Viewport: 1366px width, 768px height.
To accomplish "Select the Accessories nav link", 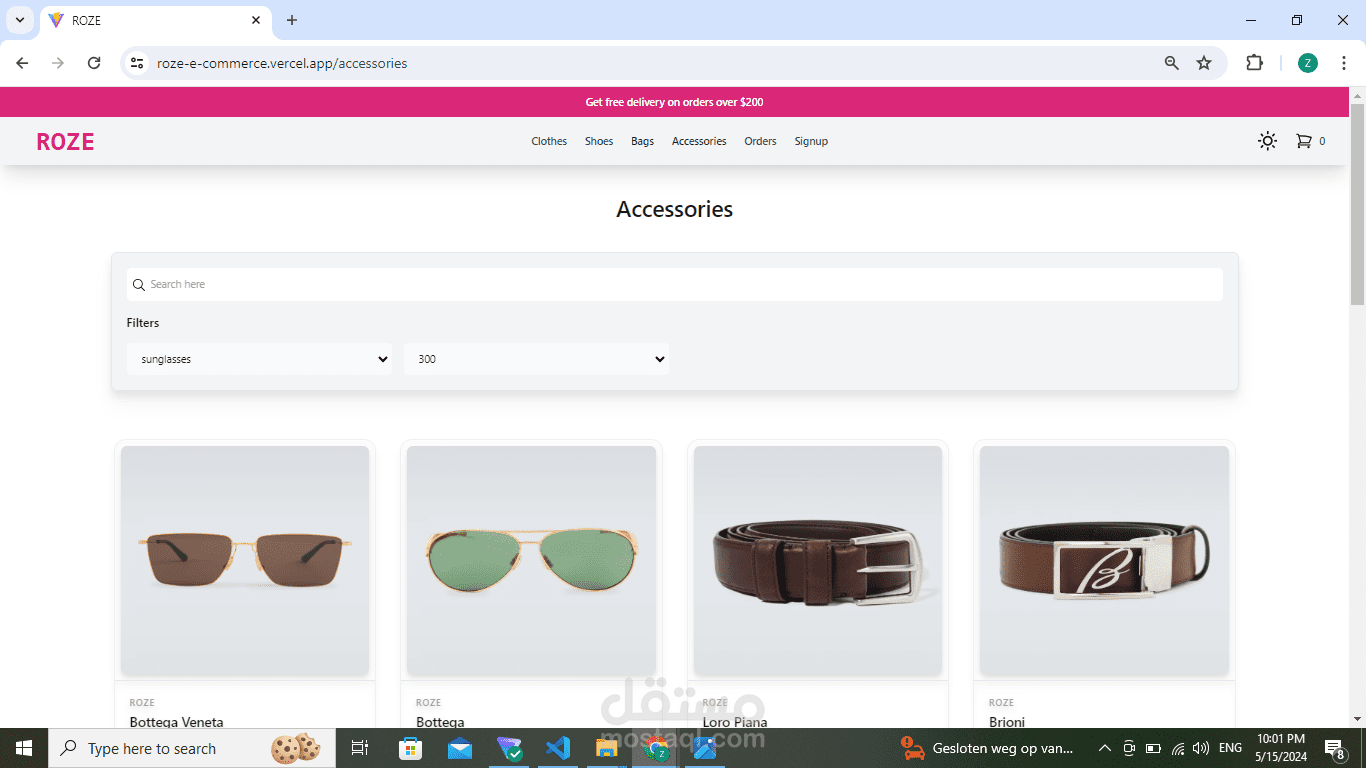I will pos(699,141).
